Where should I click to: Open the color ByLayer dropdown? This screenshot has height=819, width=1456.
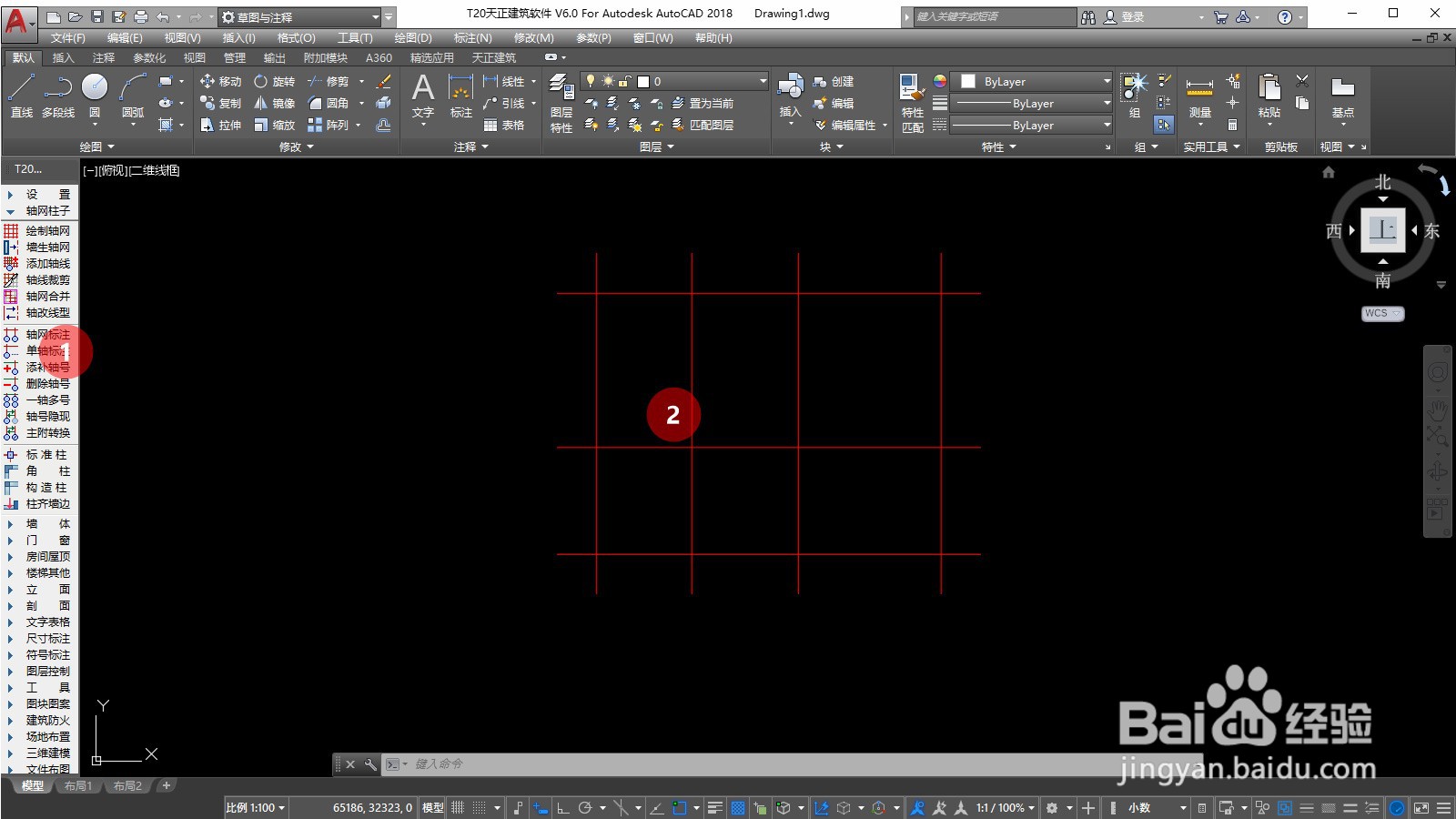1031,81
